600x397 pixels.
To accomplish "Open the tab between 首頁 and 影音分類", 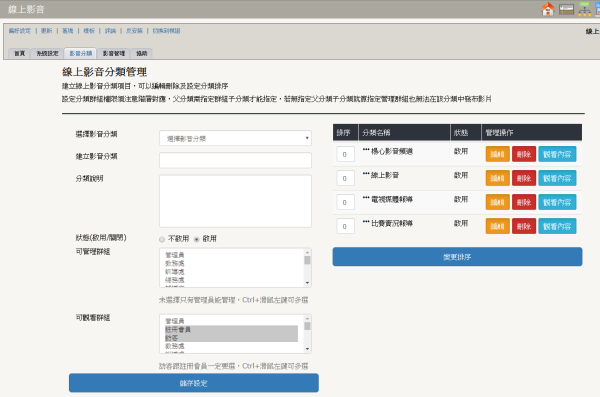I will click(47, 53).
